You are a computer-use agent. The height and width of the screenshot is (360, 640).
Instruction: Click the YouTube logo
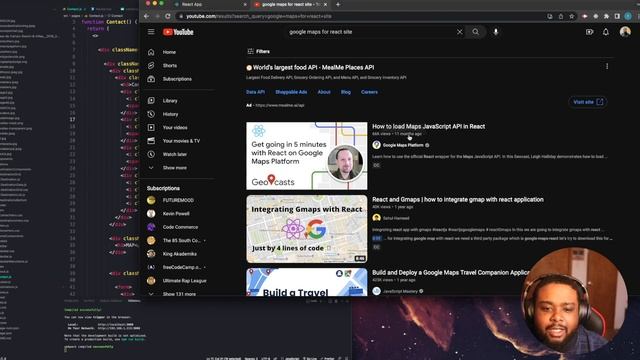[x=178, y=32]
